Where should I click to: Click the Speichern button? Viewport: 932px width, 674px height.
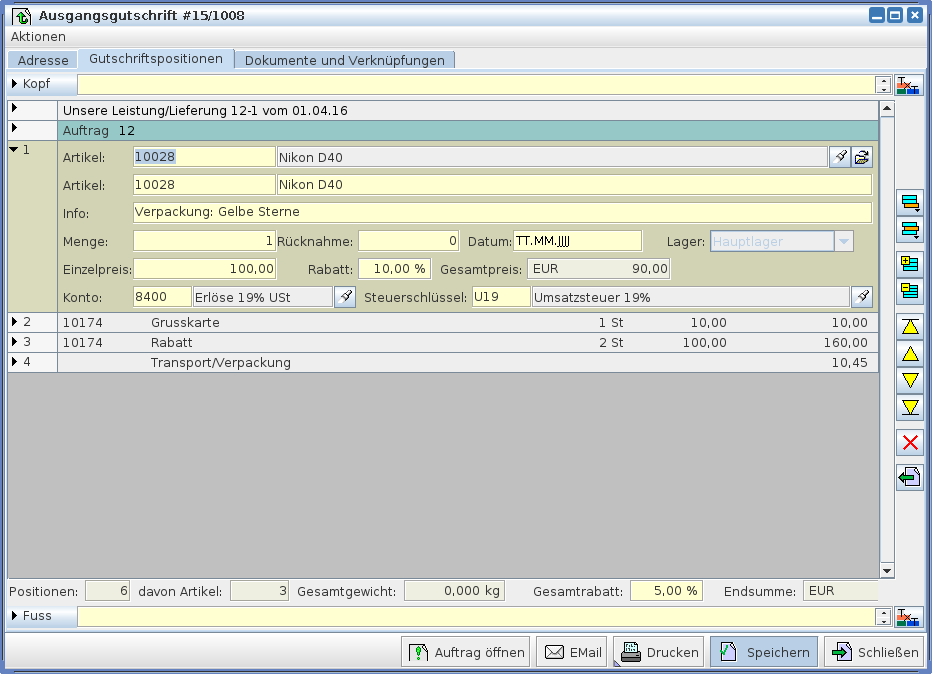point(764,652)
